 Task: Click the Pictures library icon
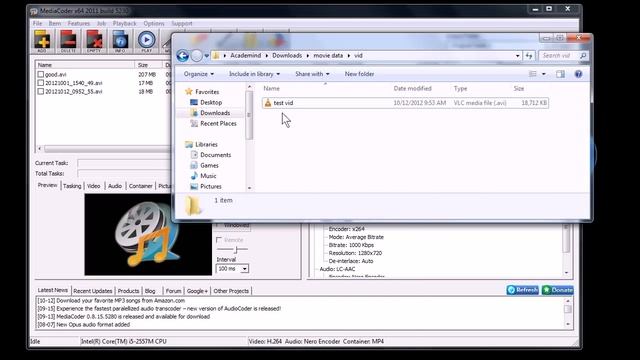click(194, 187)
